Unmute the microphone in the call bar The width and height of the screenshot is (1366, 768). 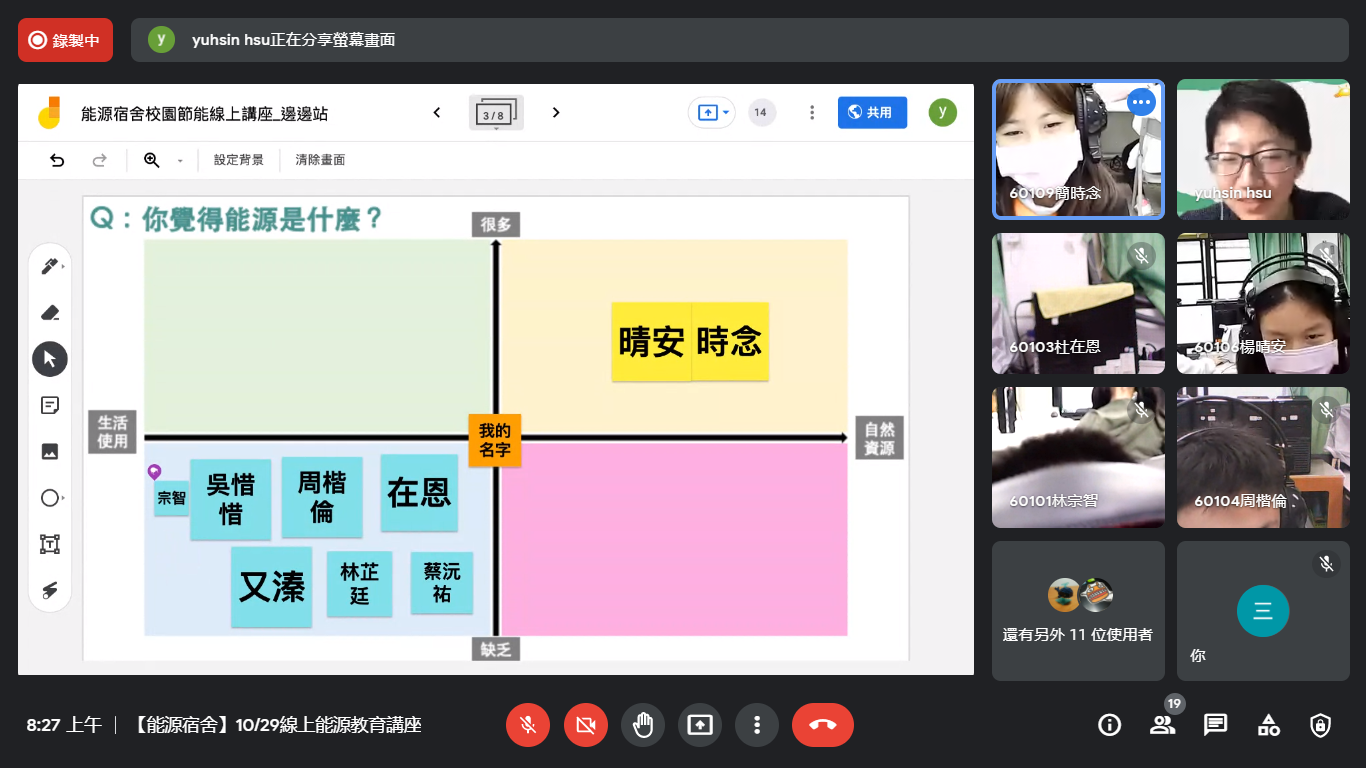(528, 725)
